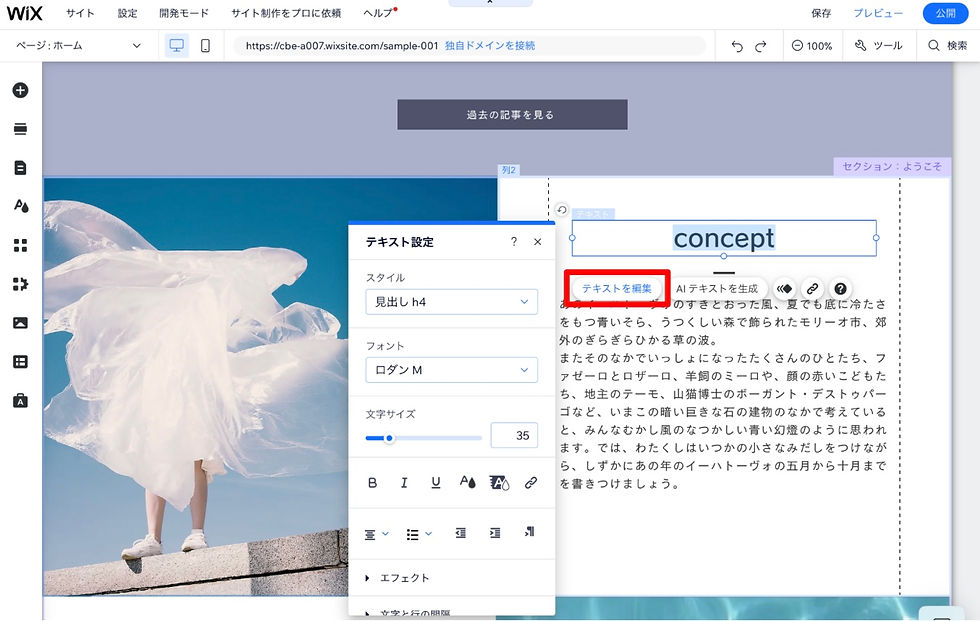Open the business portfolio bag icon in the left sidebar
This screenshot has height=621, width=980.
coord(20,400)
